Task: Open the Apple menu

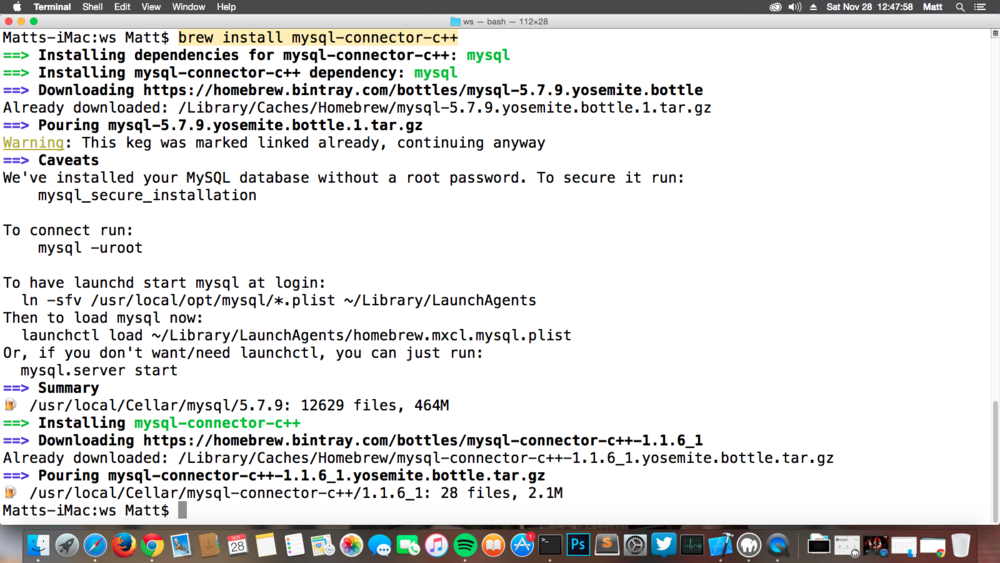Action: click(17, 7)
